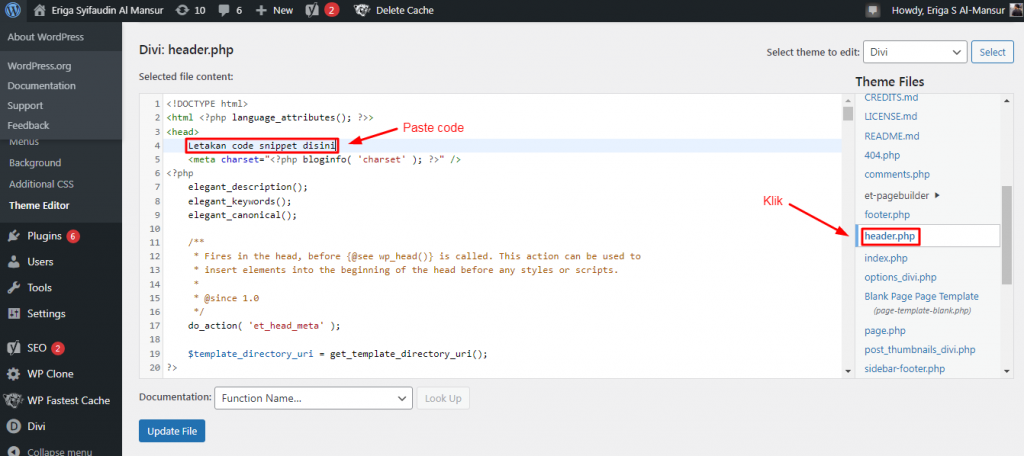Open footer.php theme file
The width and height of the screenshot is (1024, 456).
point(887,214)
